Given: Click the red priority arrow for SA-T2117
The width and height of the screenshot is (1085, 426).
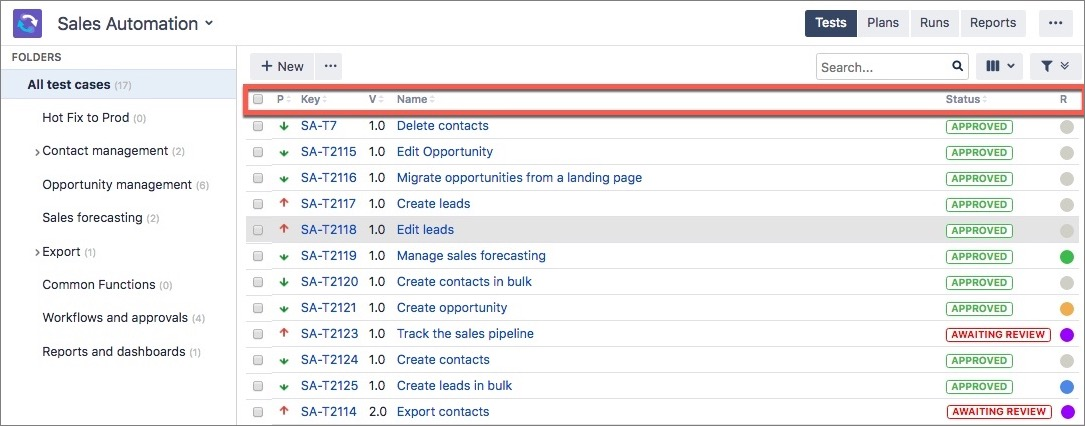Looking at the screenshot, I should point(284,204).
